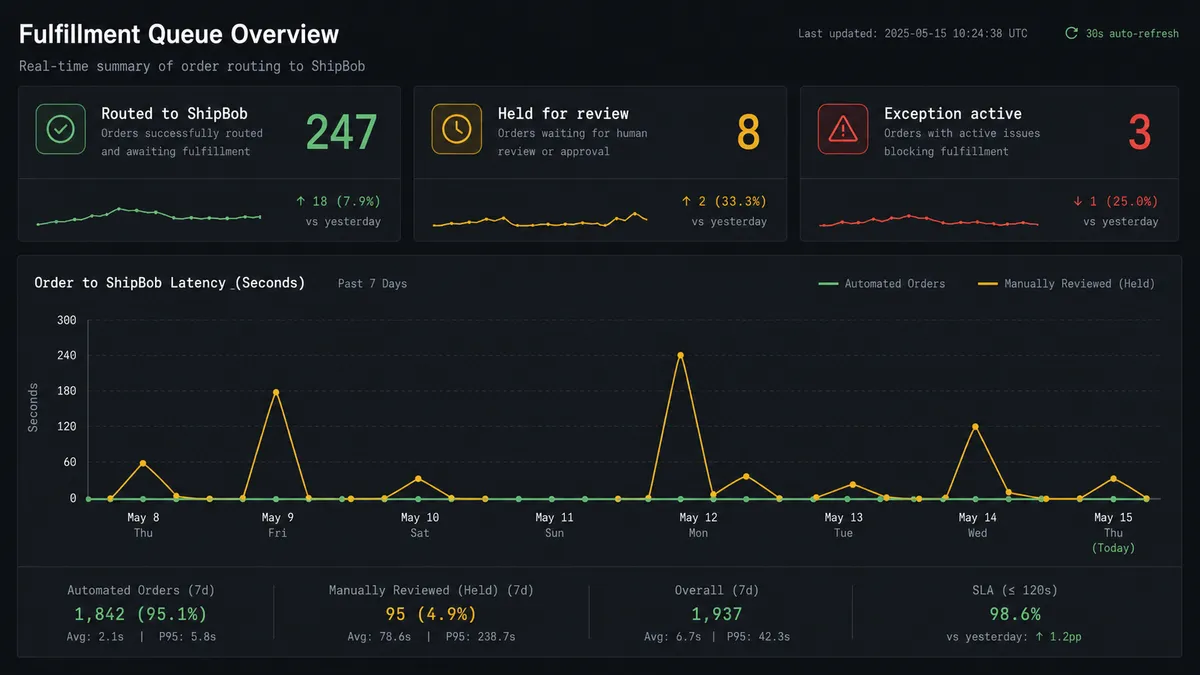
Task: Click the '↑ 2 (33.3%)' change value
Action: [724, 202]
